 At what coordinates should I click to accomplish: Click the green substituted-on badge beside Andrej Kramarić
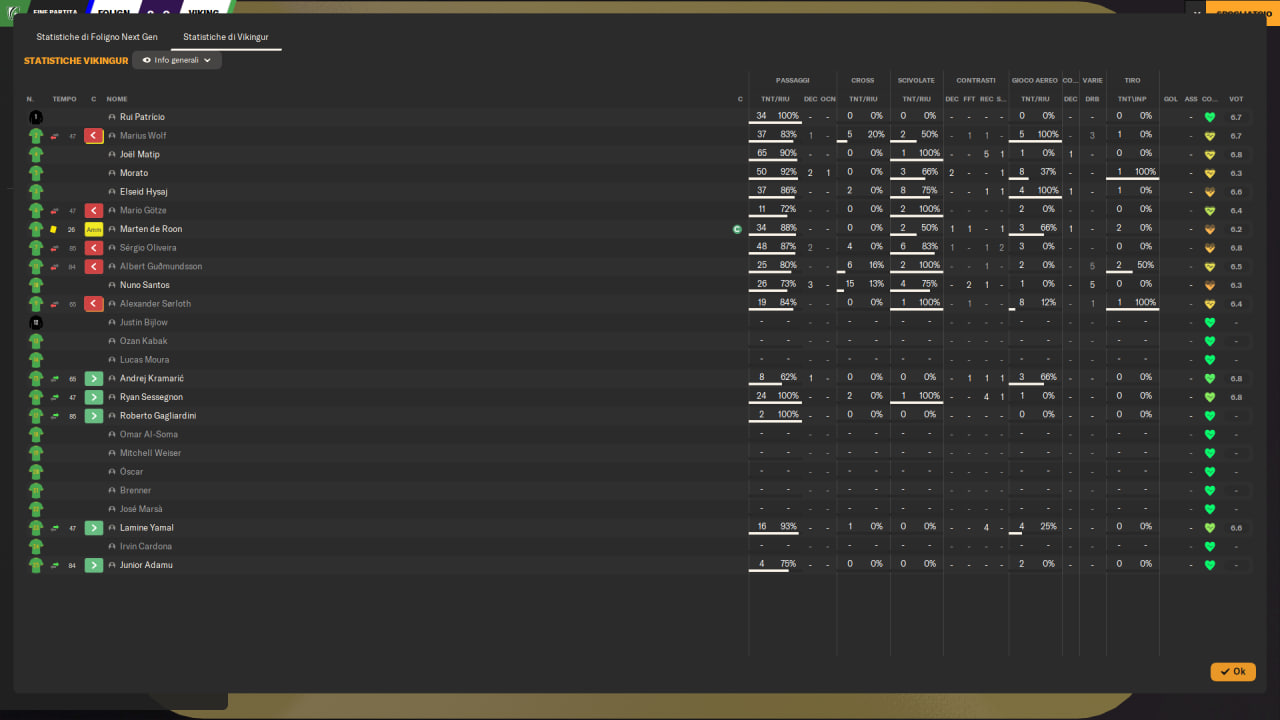point(94,378)
